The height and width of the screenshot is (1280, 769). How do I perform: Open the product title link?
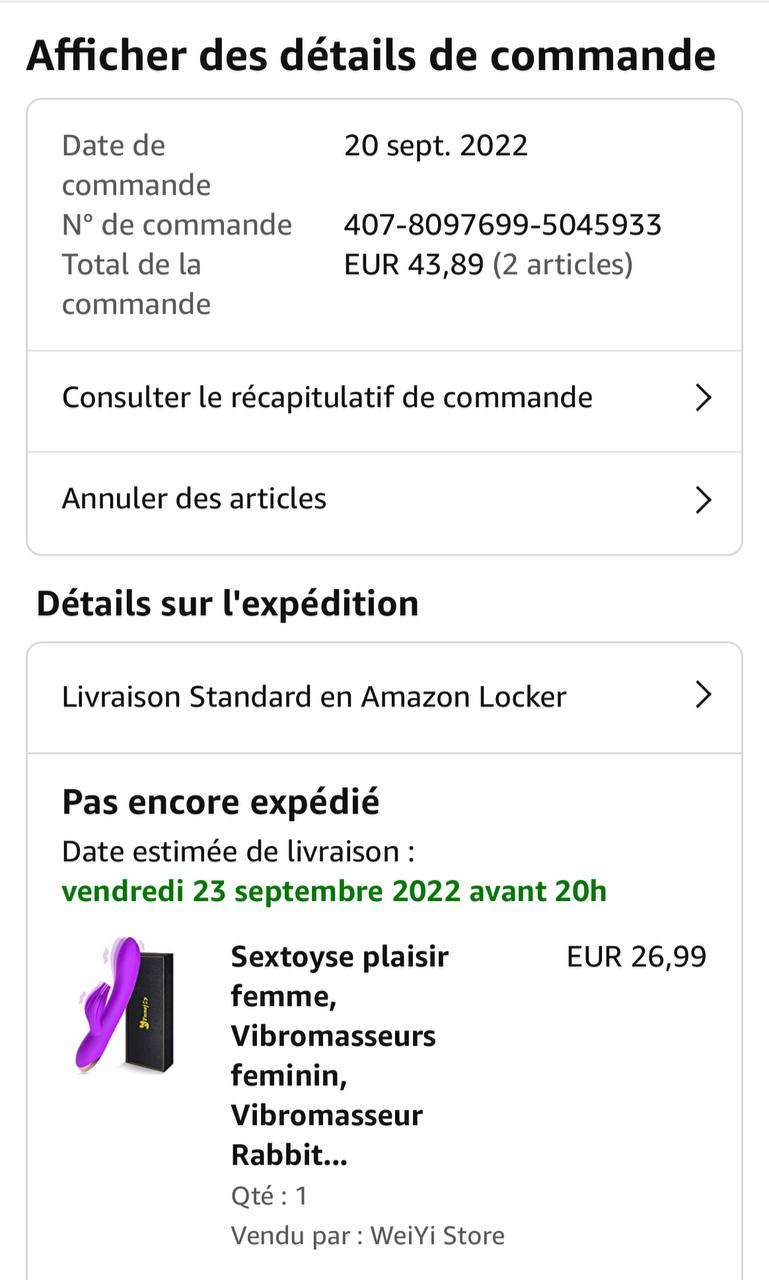click(340, 1055)
